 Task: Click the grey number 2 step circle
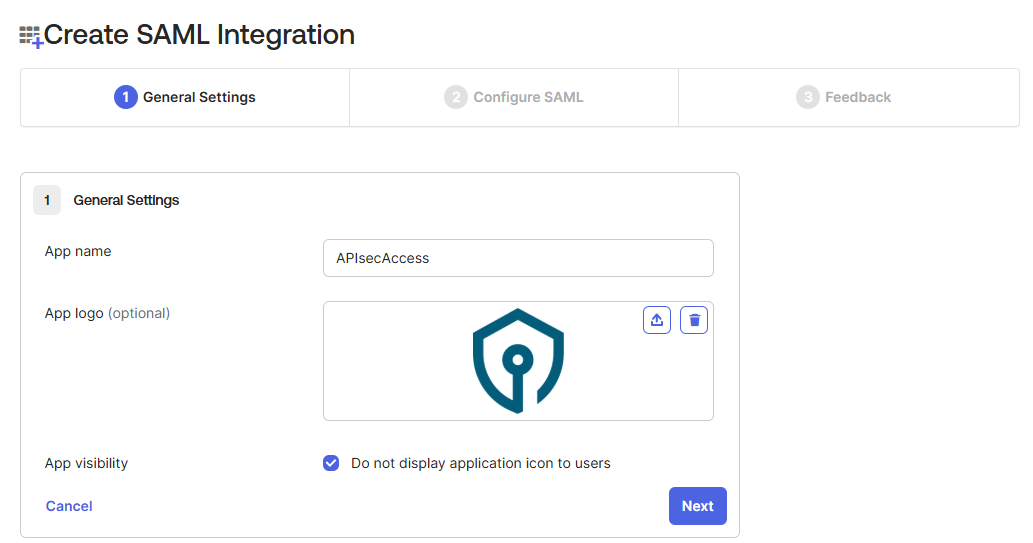point(456,97)
